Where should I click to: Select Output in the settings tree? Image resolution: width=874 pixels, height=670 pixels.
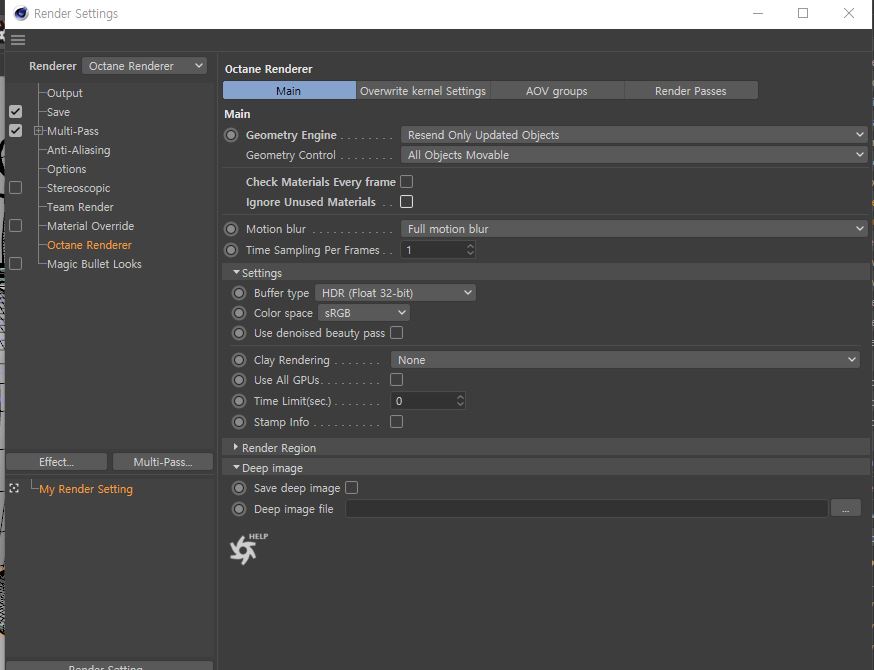point(65,93)
